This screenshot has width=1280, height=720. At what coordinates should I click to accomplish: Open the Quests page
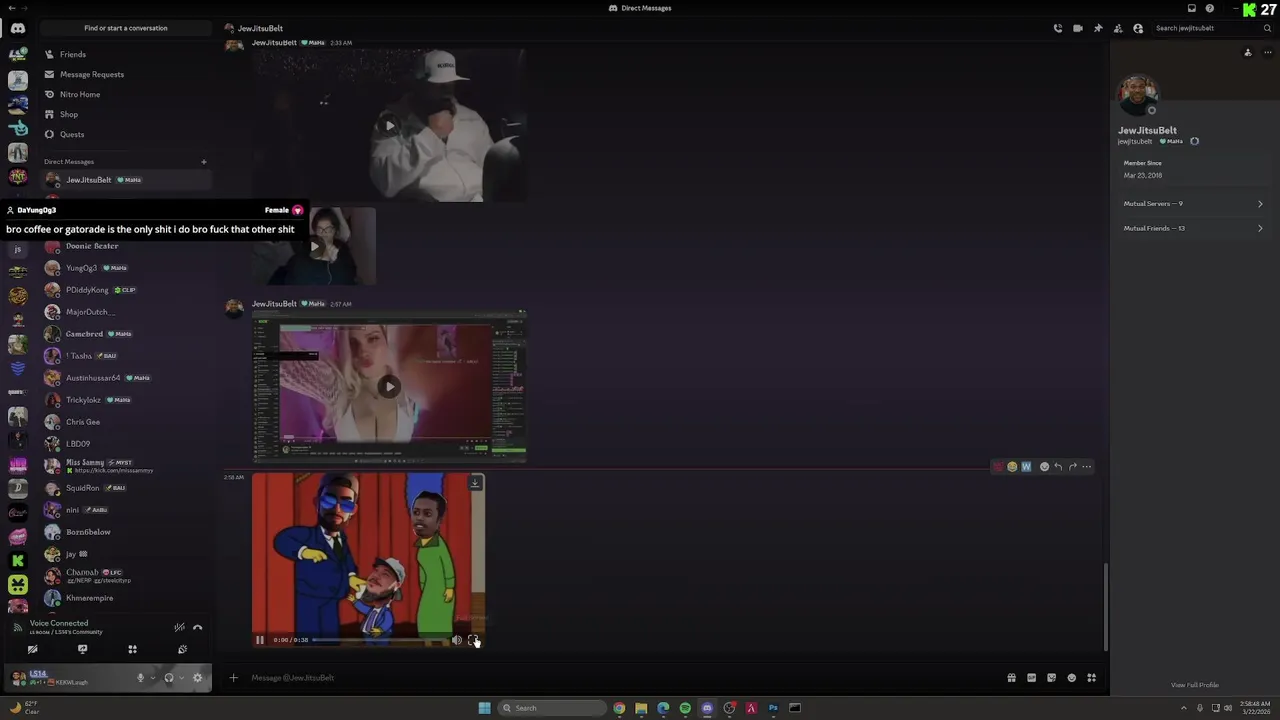click(x=126, y=134)
